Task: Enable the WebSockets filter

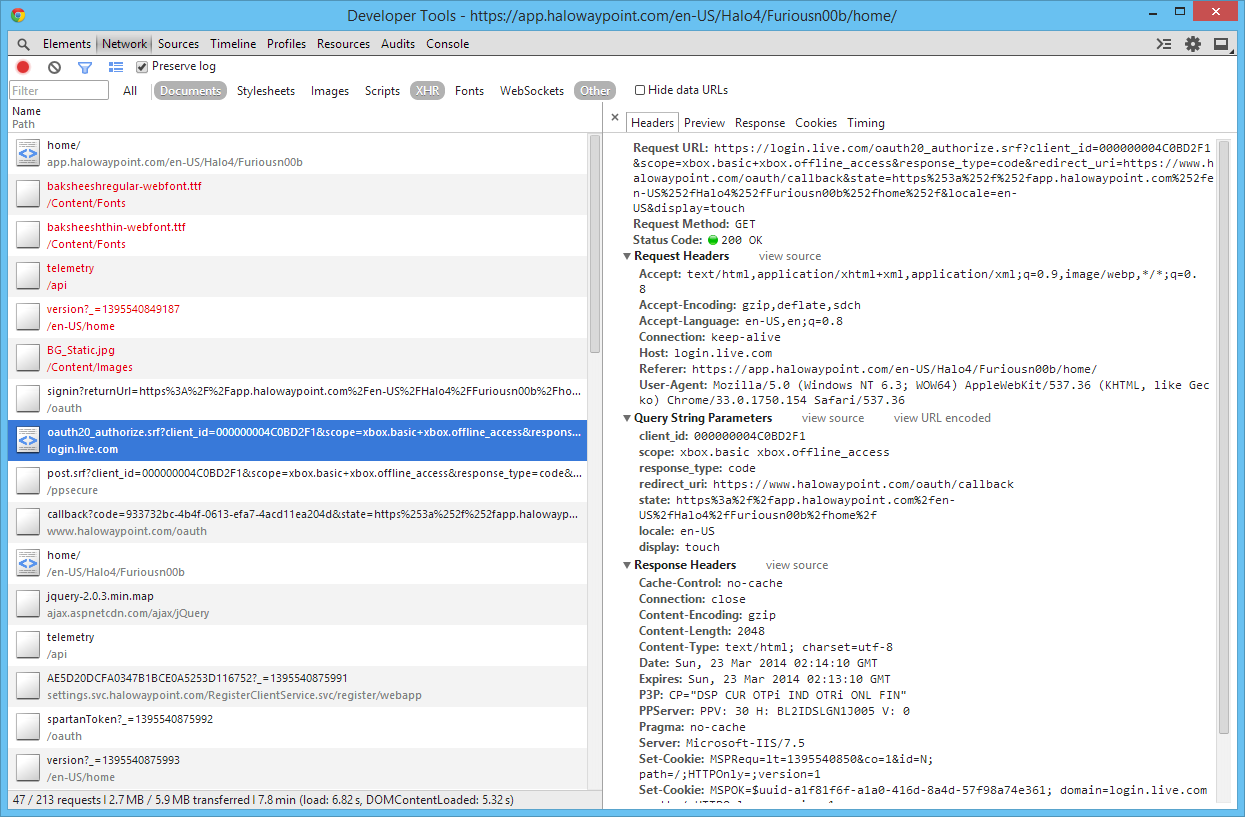Action: pos(532,91)
